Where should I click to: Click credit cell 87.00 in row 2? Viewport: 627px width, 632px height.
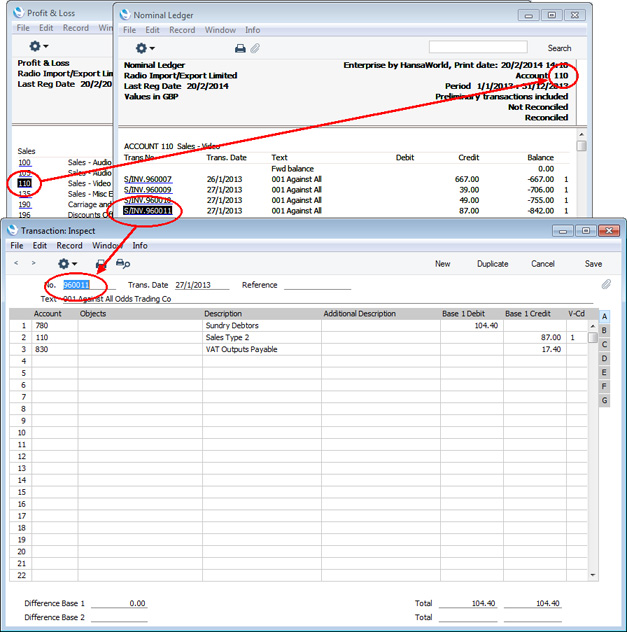click(535, 337)
